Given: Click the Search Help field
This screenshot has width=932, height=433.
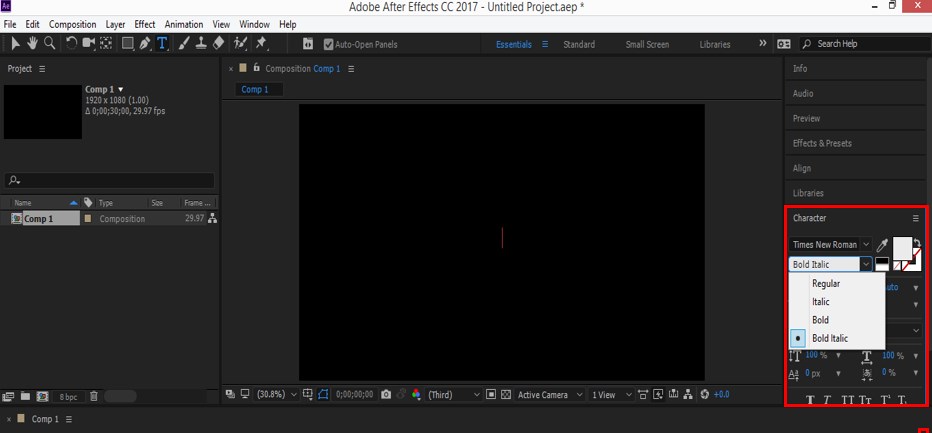Looking at the screenshot, I should tap(865, 43).
